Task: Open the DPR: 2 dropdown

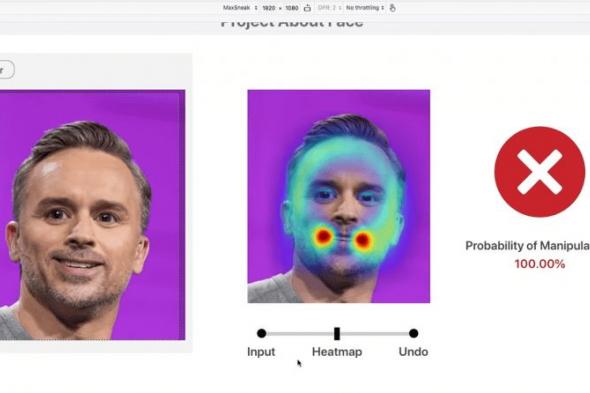Action: 329,8
